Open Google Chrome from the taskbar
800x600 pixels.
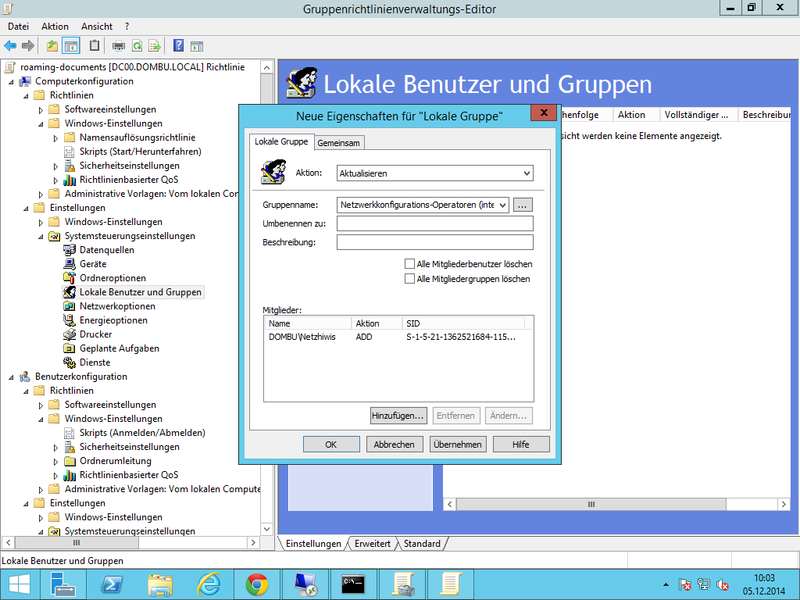[x=257, y=583]
